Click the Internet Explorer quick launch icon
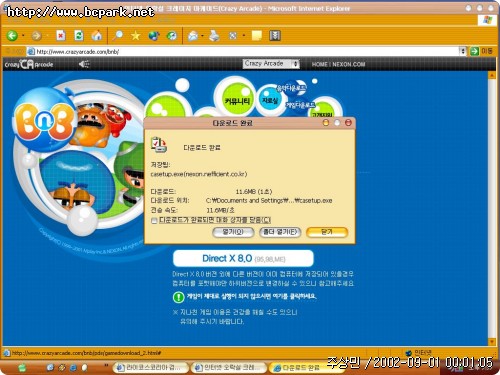The width and height of the screenshot is (500, 375). coord(74,367)
